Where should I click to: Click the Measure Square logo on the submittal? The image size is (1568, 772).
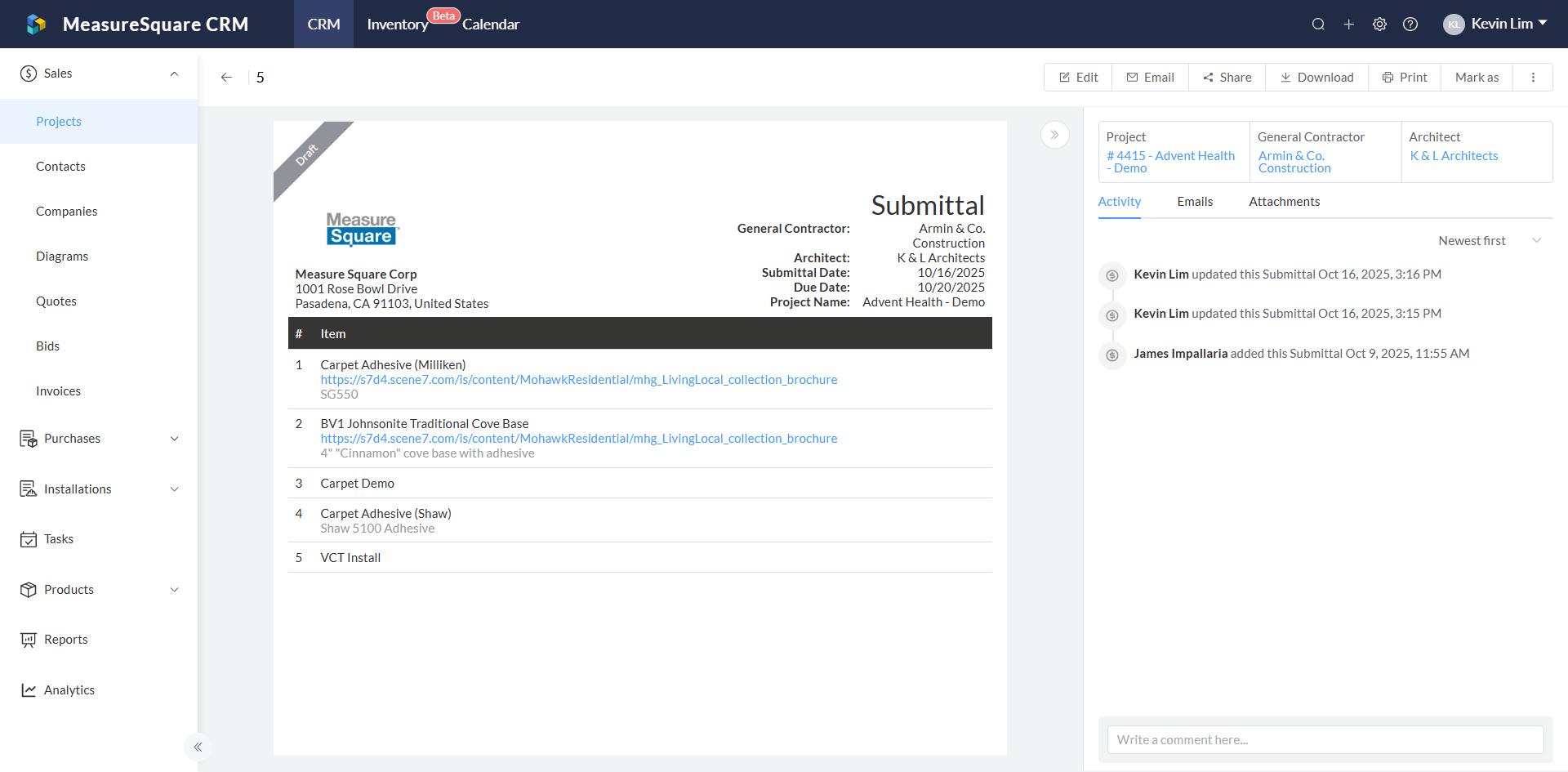point(362,230)
